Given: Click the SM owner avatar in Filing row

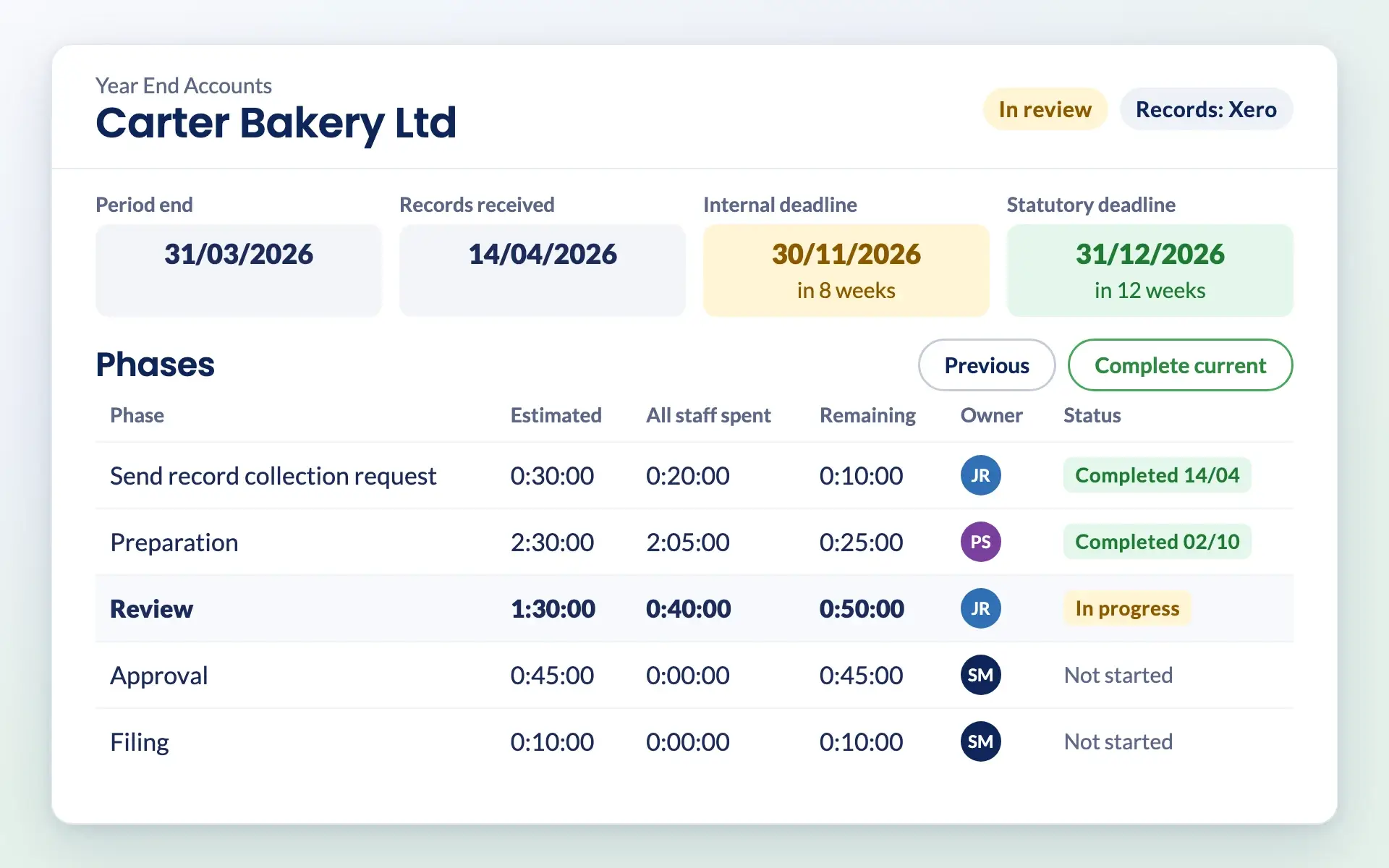Looking at the screenshot, I should pyautogui.click(x=980, y=741).
